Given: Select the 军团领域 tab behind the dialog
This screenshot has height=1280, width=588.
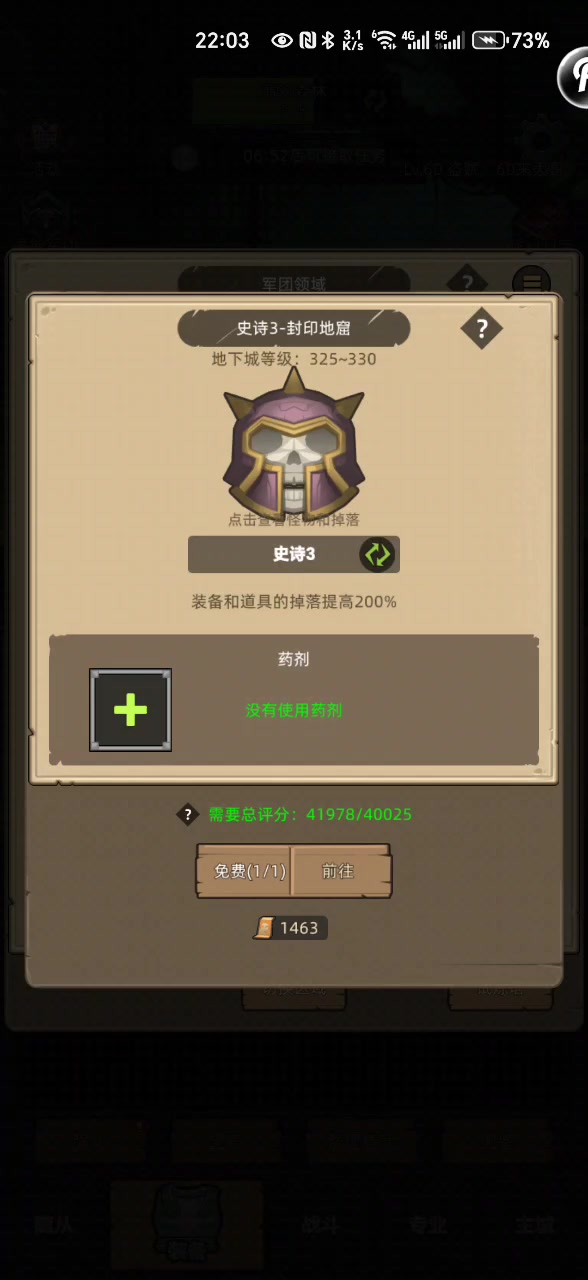Looking at the screenshot, I should [x=294, y=283].
